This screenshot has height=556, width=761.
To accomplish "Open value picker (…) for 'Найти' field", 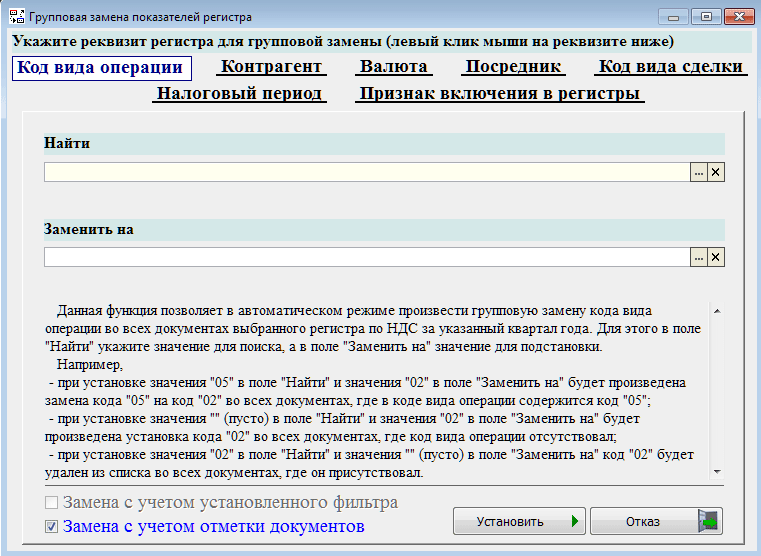I will (698, 172).
